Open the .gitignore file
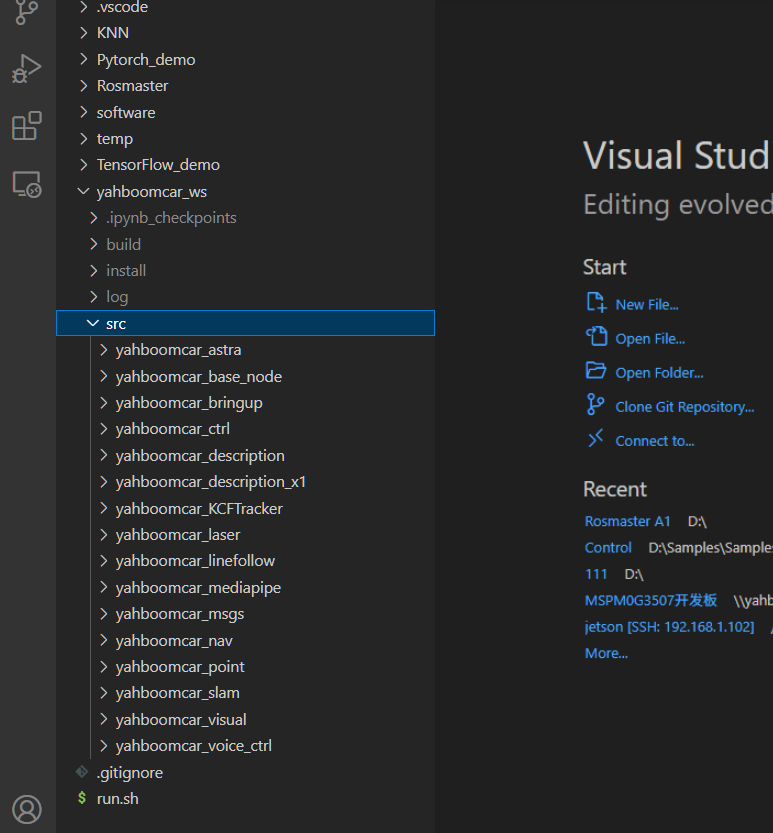This screenshot has width=773, height=833. coord(130,772)
